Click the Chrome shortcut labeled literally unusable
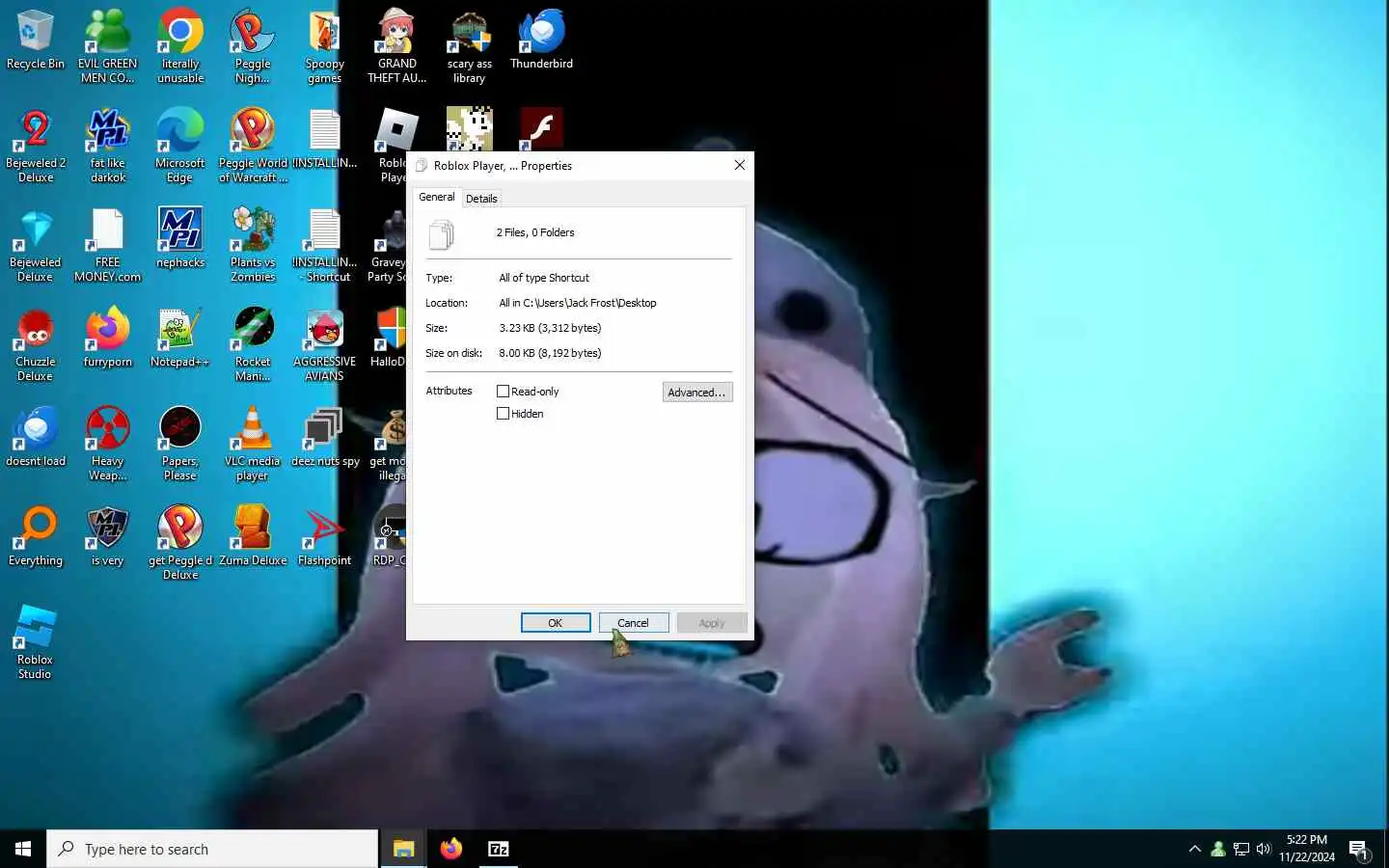The height and width of the screenshot is (868, 1389). (x=180, y=46)
